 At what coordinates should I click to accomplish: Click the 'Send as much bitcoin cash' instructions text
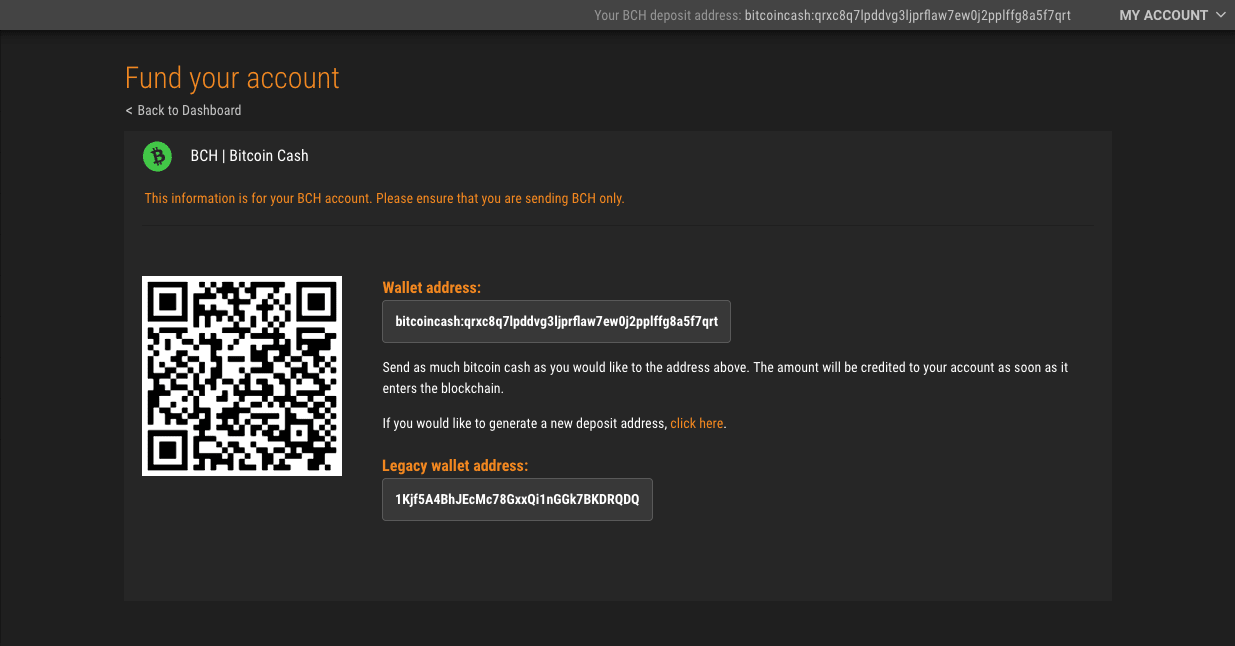tap(726, 377)
